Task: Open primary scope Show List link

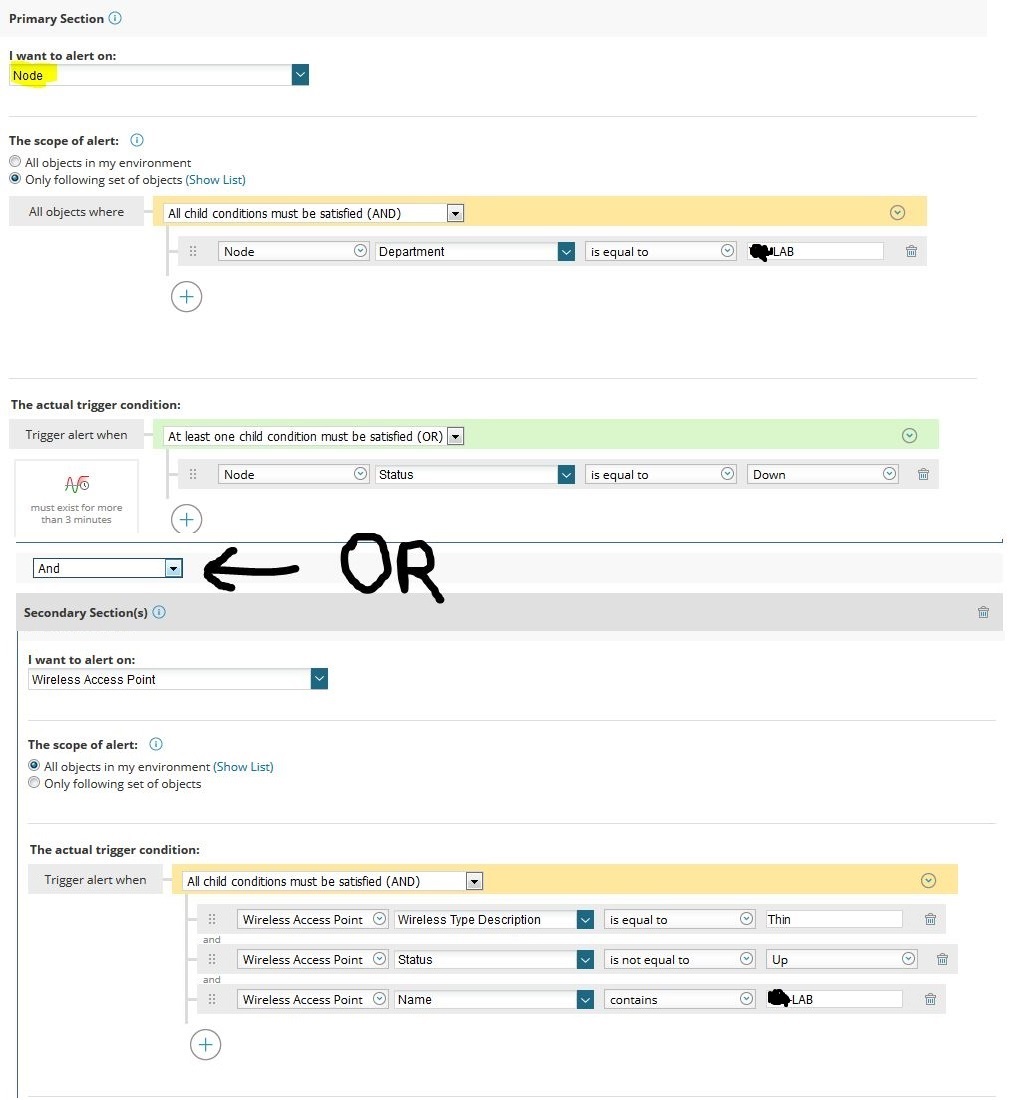Action: coord(215,180)
